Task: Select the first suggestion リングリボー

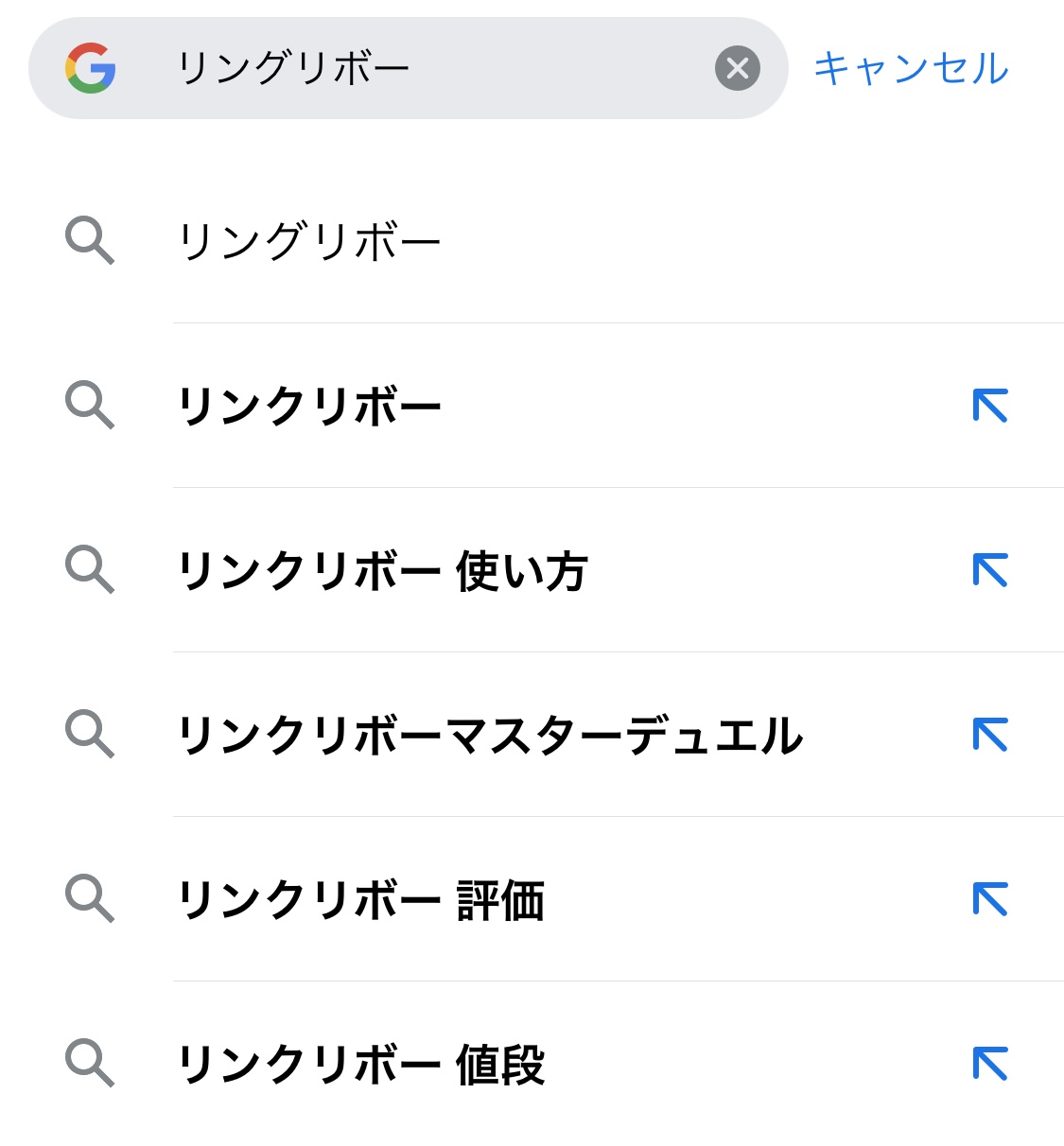Action: click(x=309, y=241)
